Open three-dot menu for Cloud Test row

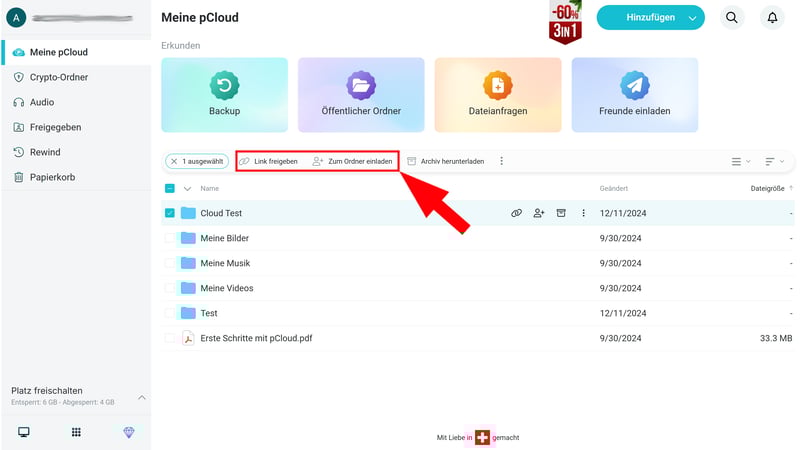pyautogui.click(x=584, y=213)
